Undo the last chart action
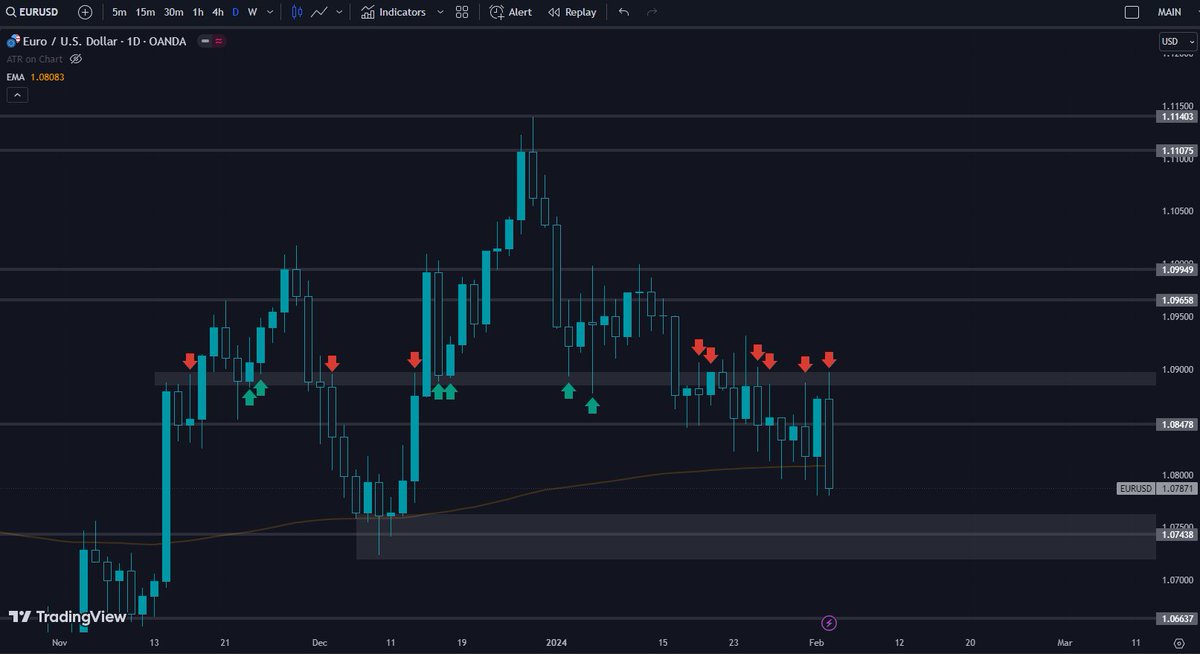This screenshot has width=1200, height=654. click(x=625, y=12)
